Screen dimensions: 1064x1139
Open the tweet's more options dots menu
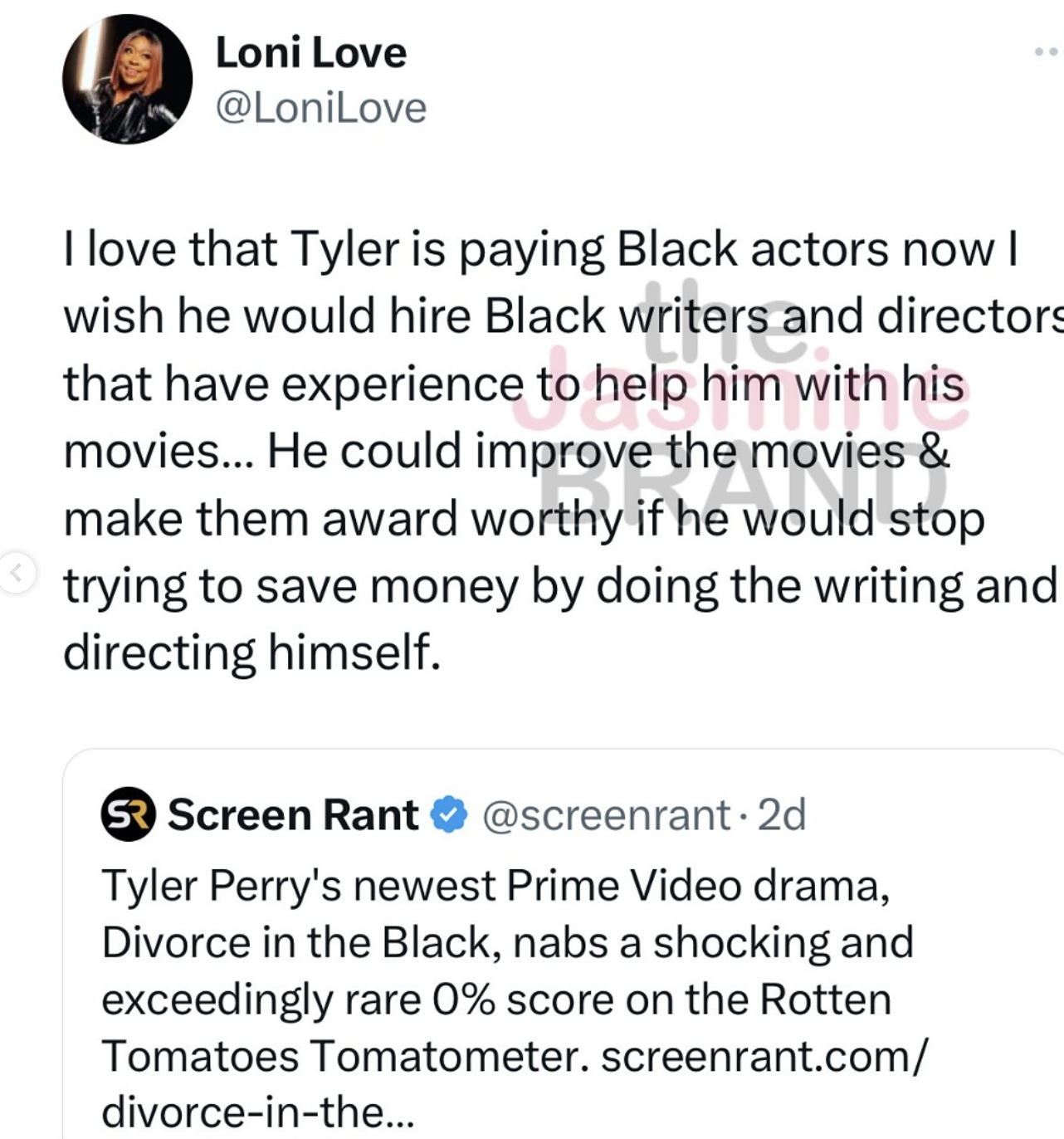pyautogui.click(x=1049, y=51)
